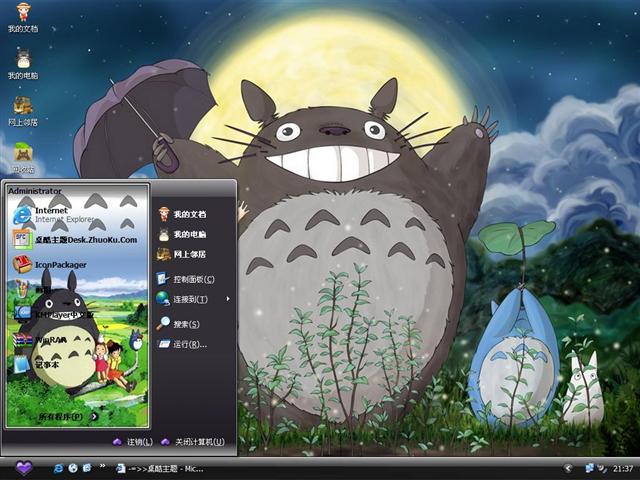This screenshot has height=480, width=640.
Task: Open the recycle bin desktop icon
Action: 23,158
